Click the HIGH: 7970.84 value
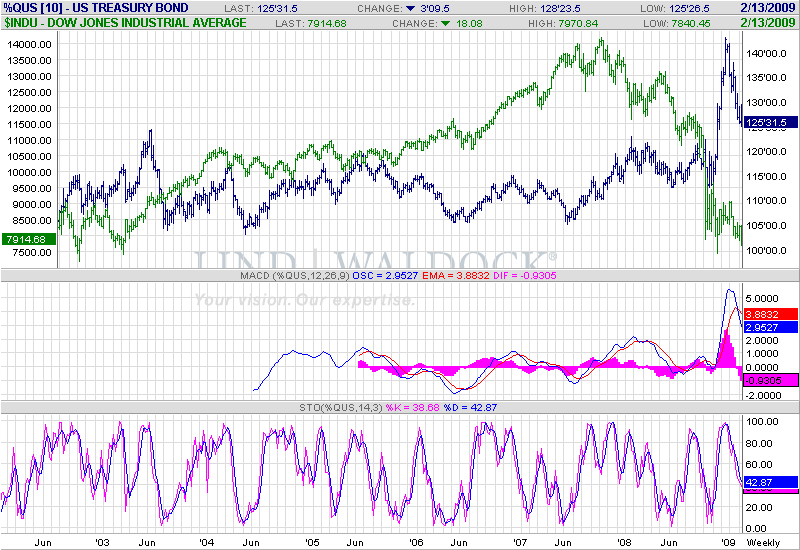The height and width of the screenshot is (550, 800). tap(563, 23)
